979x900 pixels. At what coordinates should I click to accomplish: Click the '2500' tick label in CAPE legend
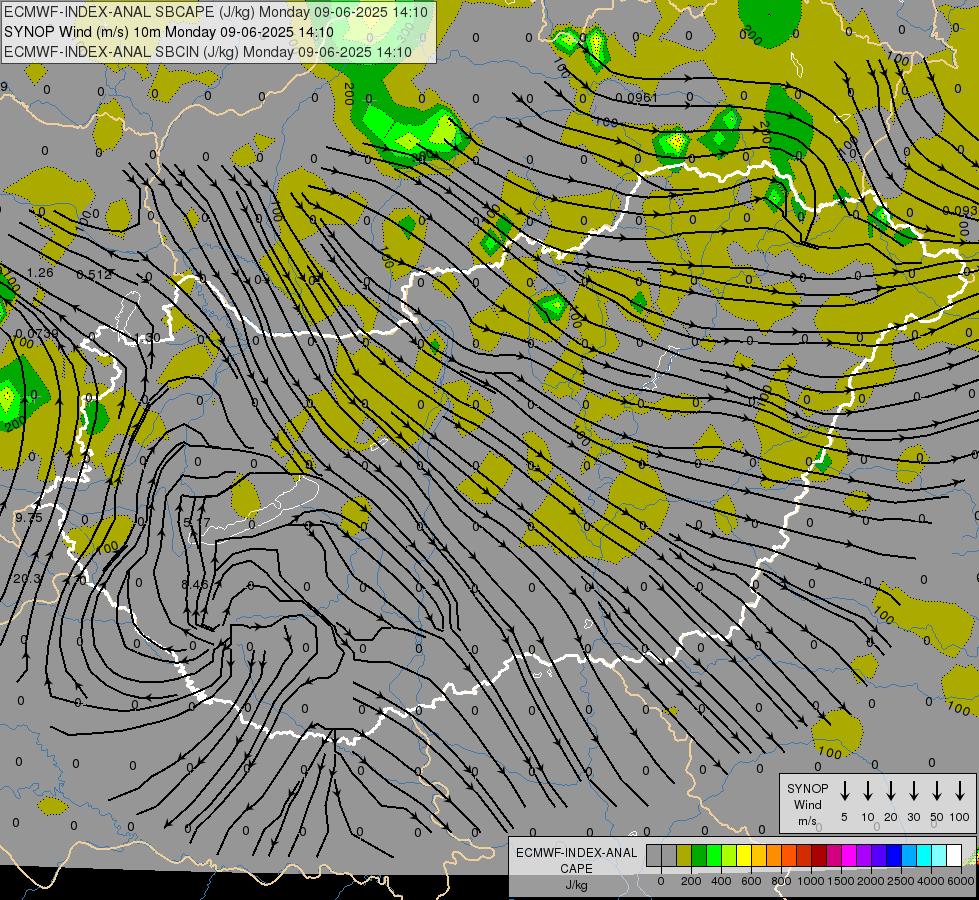click(901, 881)
